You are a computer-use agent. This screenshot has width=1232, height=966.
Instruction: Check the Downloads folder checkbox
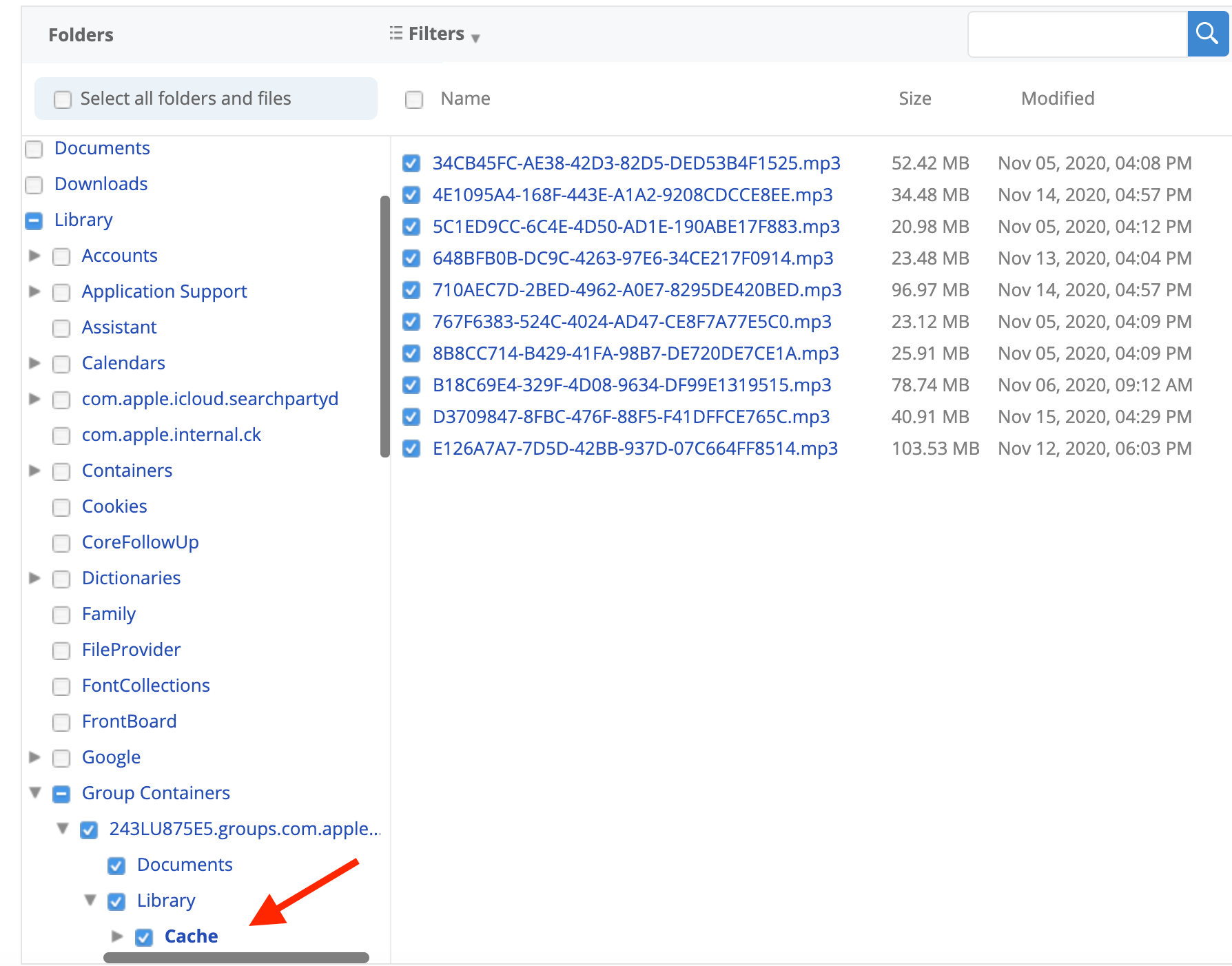pos(34,185)
